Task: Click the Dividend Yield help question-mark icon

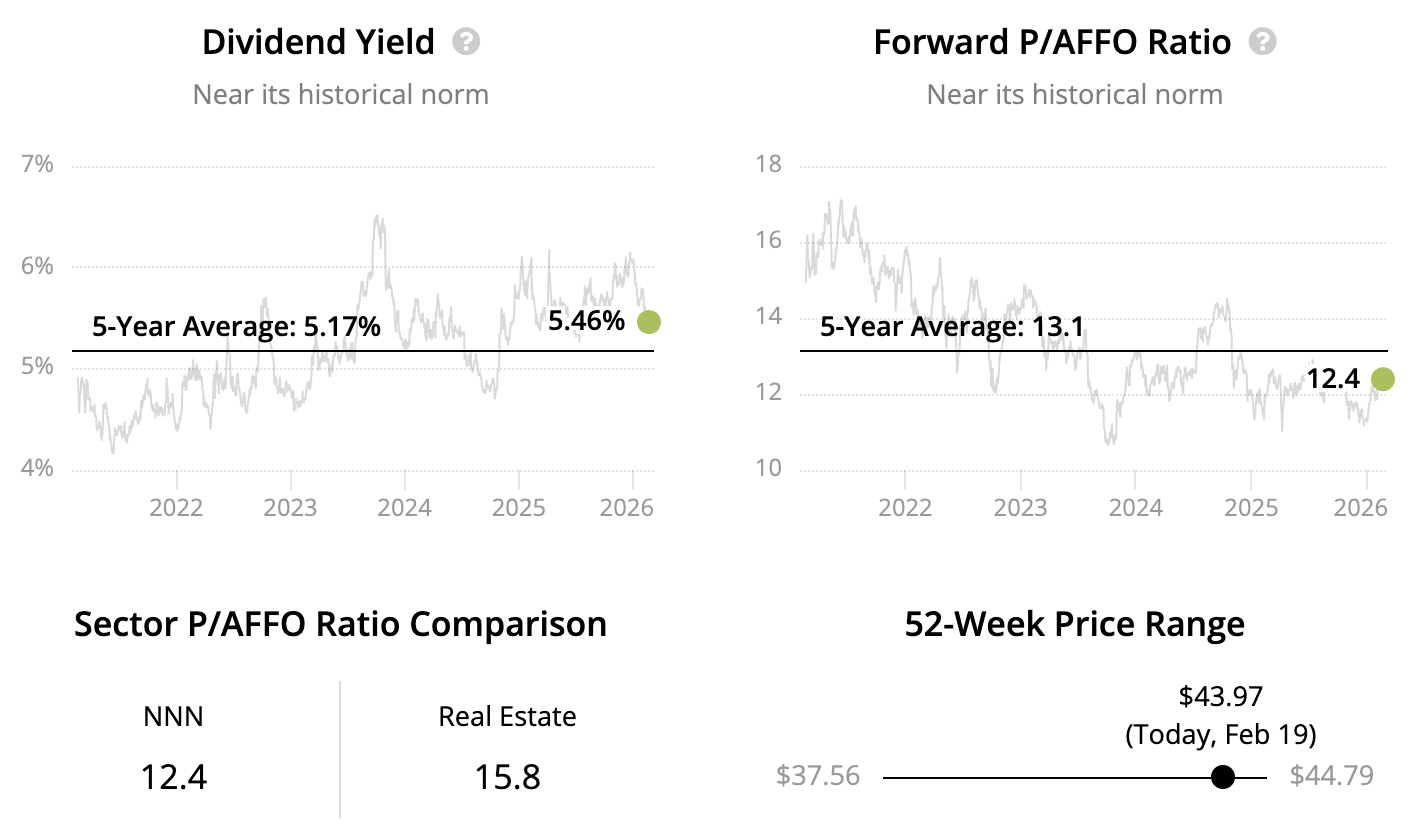Action: 466,42
